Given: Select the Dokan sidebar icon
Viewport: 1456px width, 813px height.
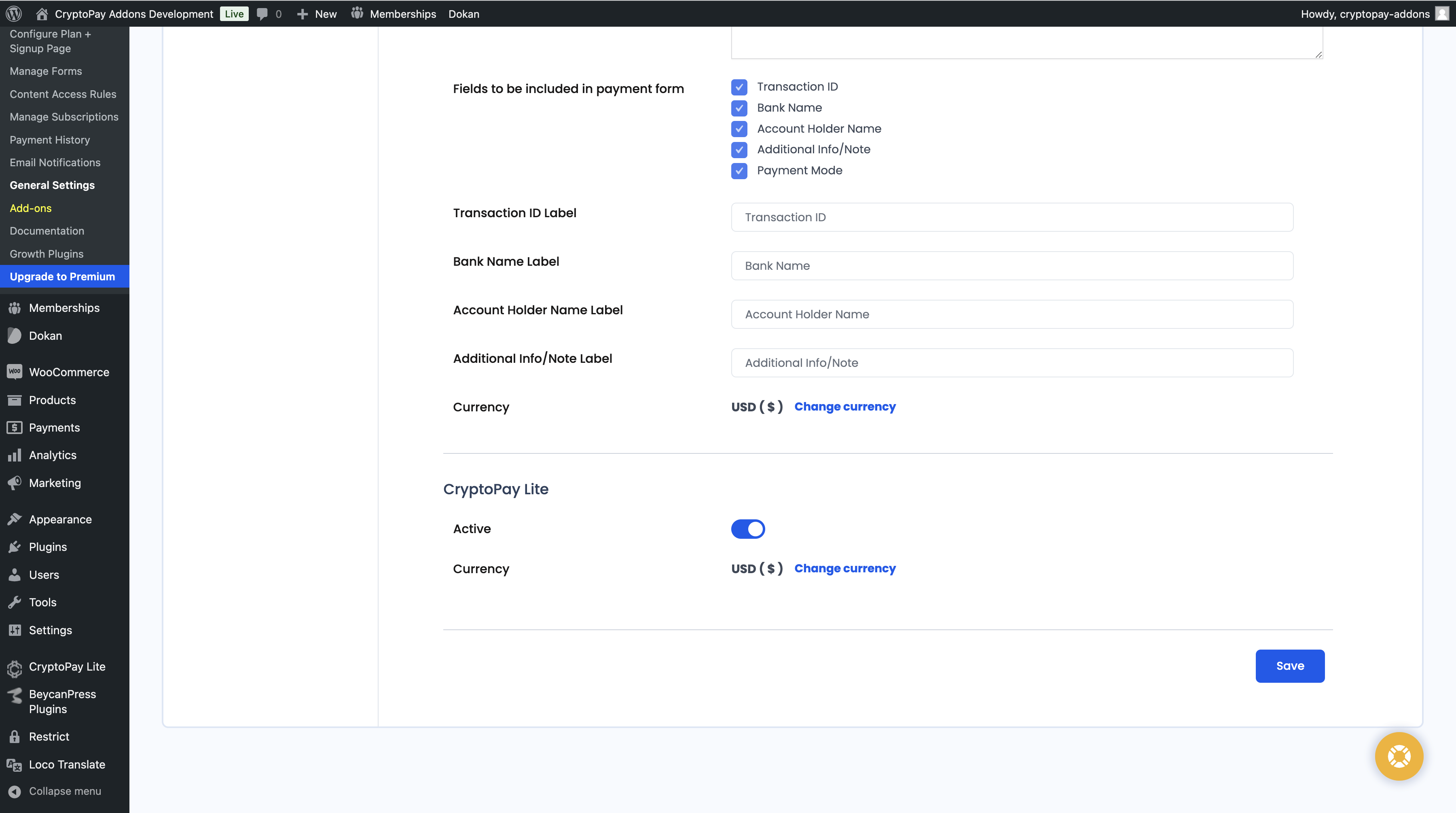Looking at the screenshot, I should [15, 335].
